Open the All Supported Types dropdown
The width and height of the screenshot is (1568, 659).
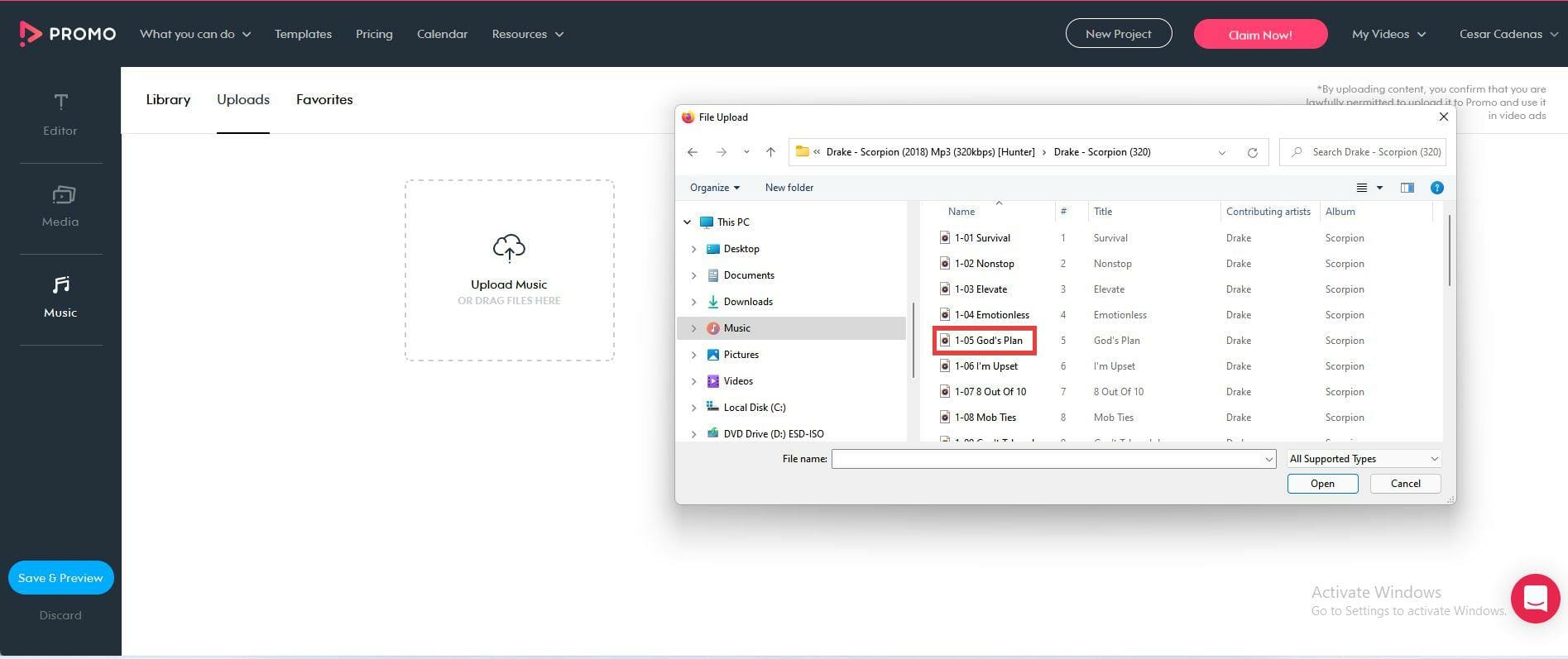[1363, 459]
